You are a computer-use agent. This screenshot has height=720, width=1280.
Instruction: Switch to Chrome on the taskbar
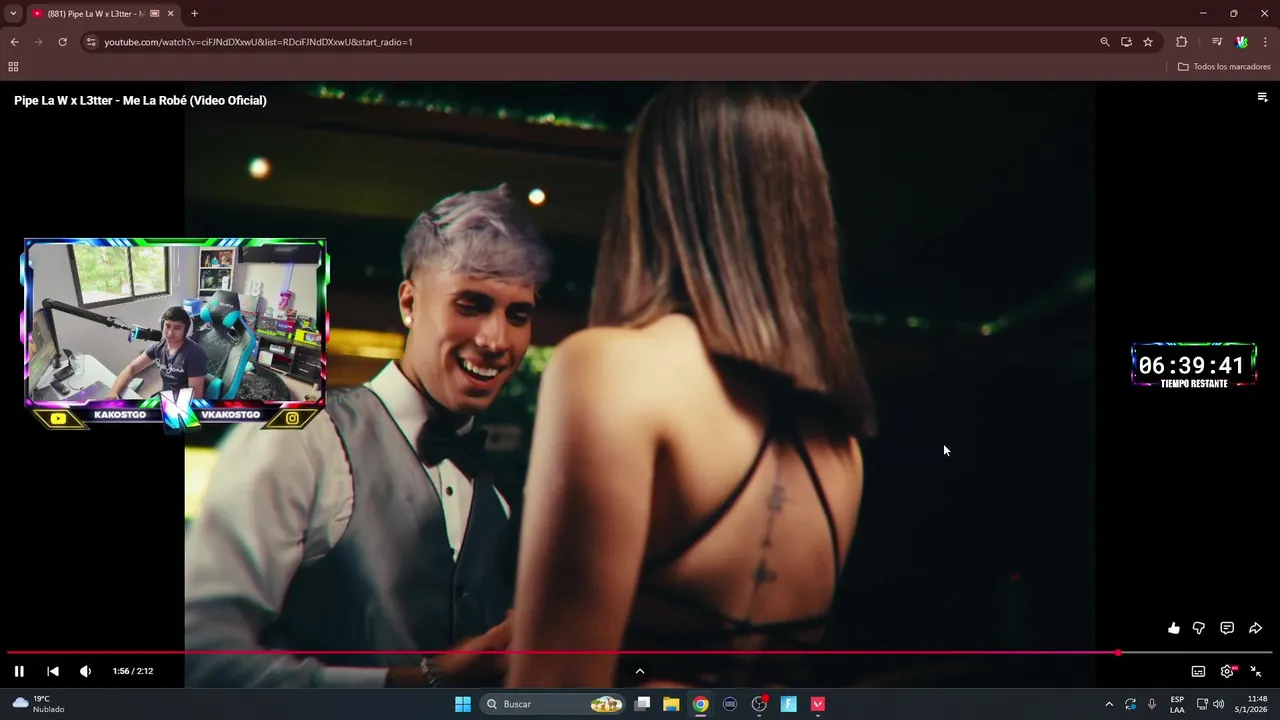click(x=701, y=704)
